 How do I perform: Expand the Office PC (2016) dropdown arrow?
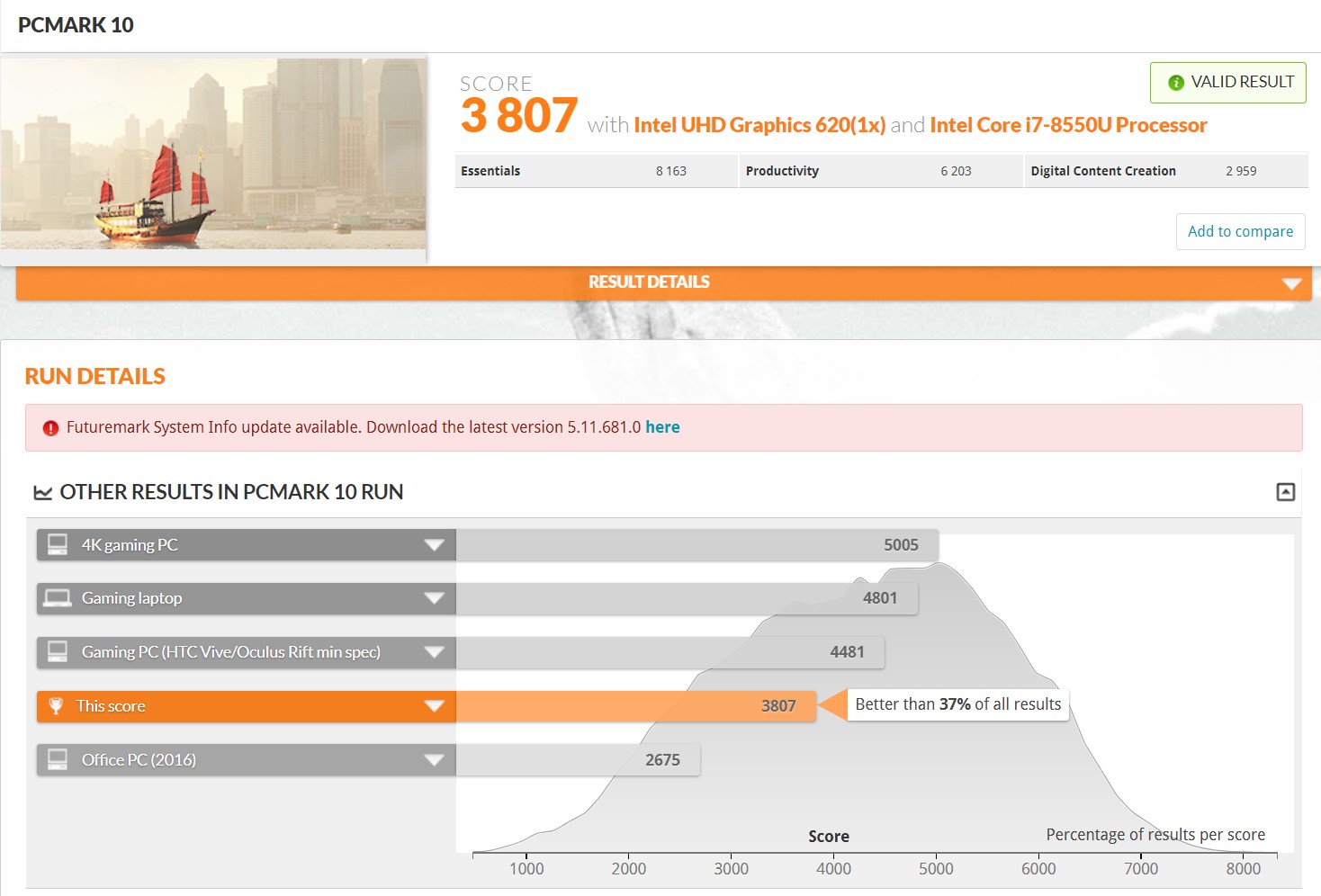(x=434, y=760)
